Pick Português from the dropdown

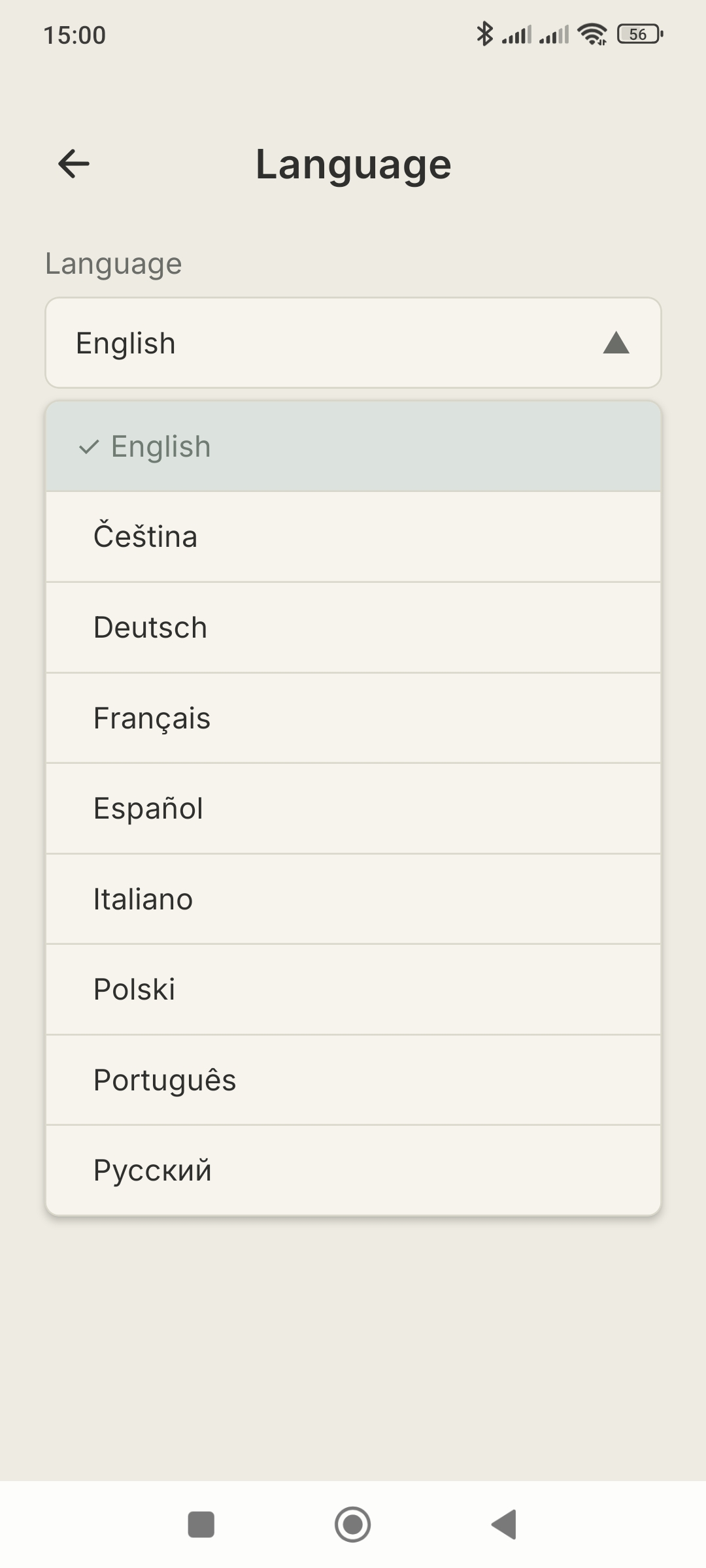coord(353,1080)
